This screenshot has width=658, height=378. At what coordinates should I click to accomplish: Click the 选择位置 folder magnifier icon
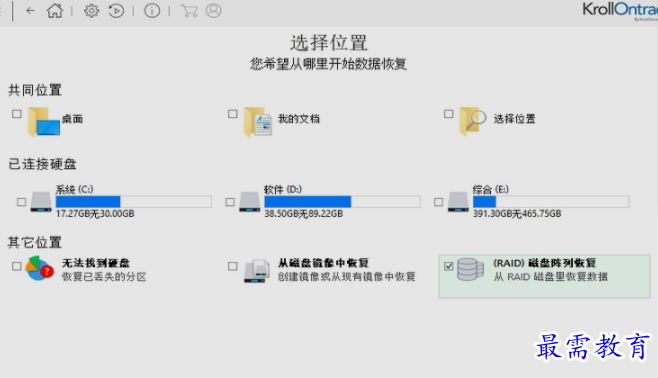click(473, 121)
